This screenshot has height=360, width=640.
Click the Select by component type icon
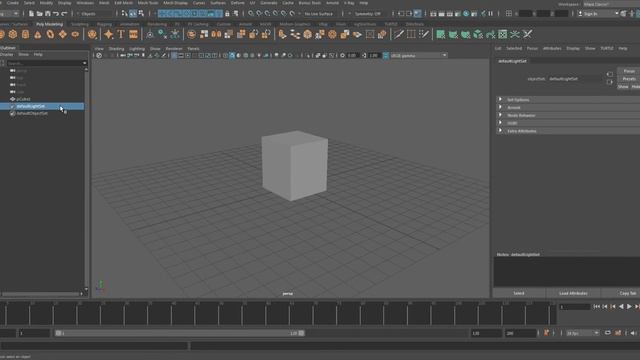point(141,13)
